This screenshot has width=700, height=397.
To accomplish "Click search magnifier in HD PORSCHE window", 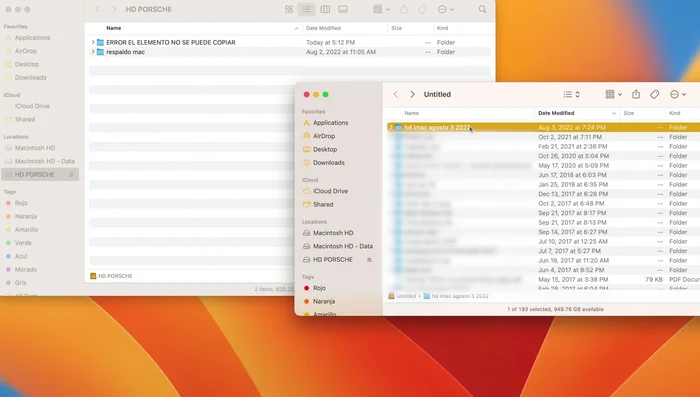I will 483,9.
